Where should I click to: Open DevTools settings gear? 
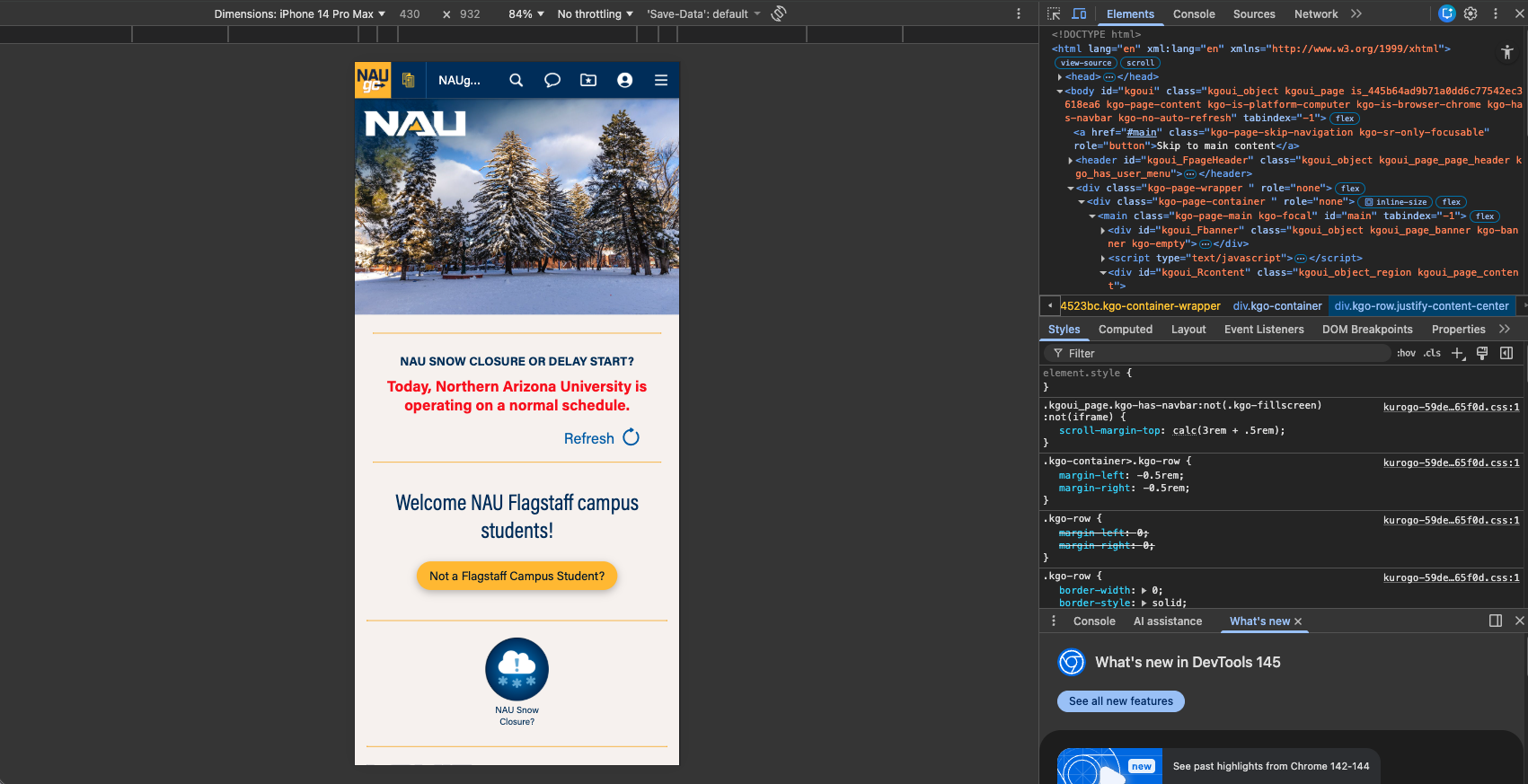[x=1471, y=13]
